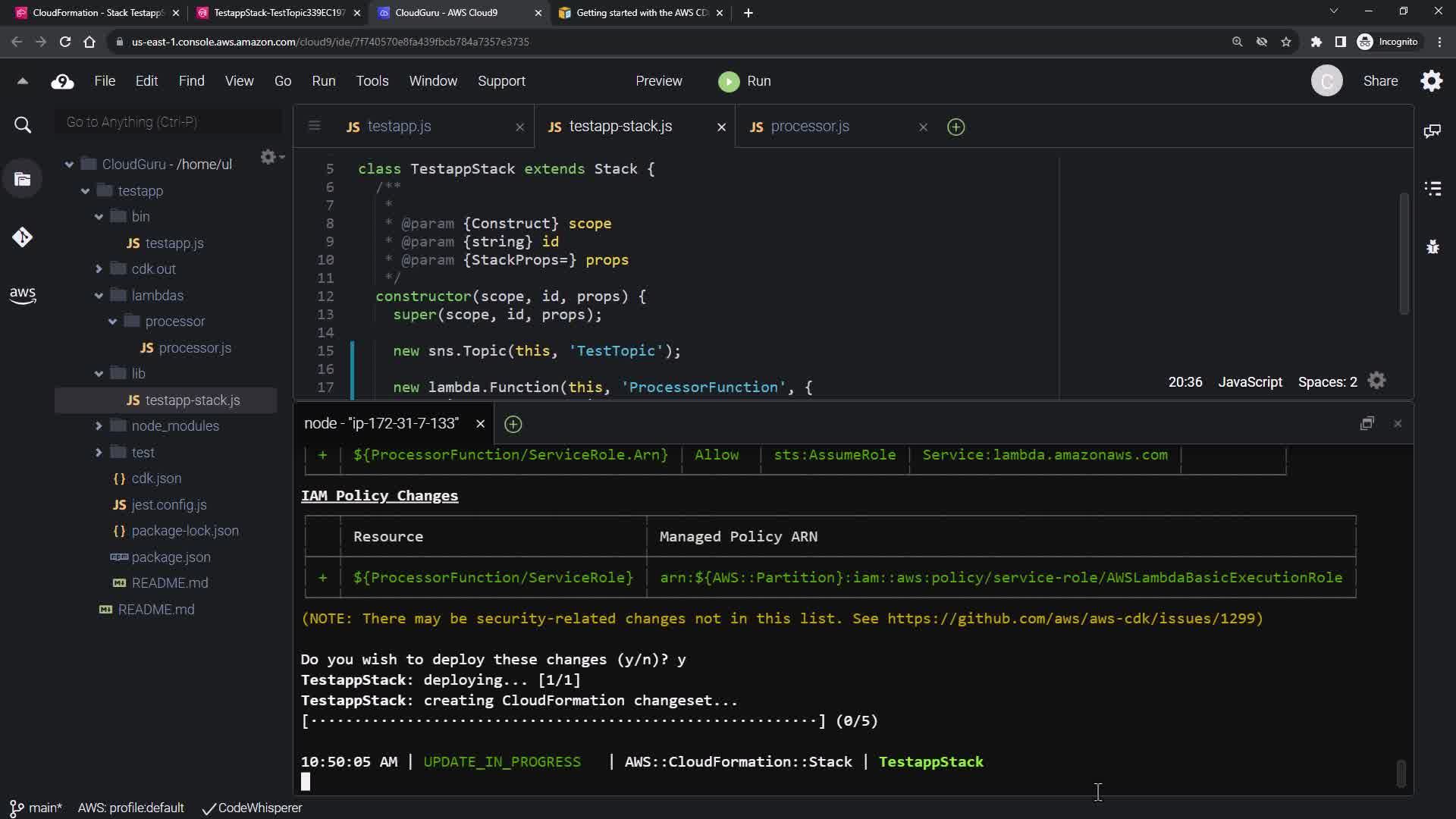
Task: Toggle the CodeWhisperer status item
Action: pos(252,808)
